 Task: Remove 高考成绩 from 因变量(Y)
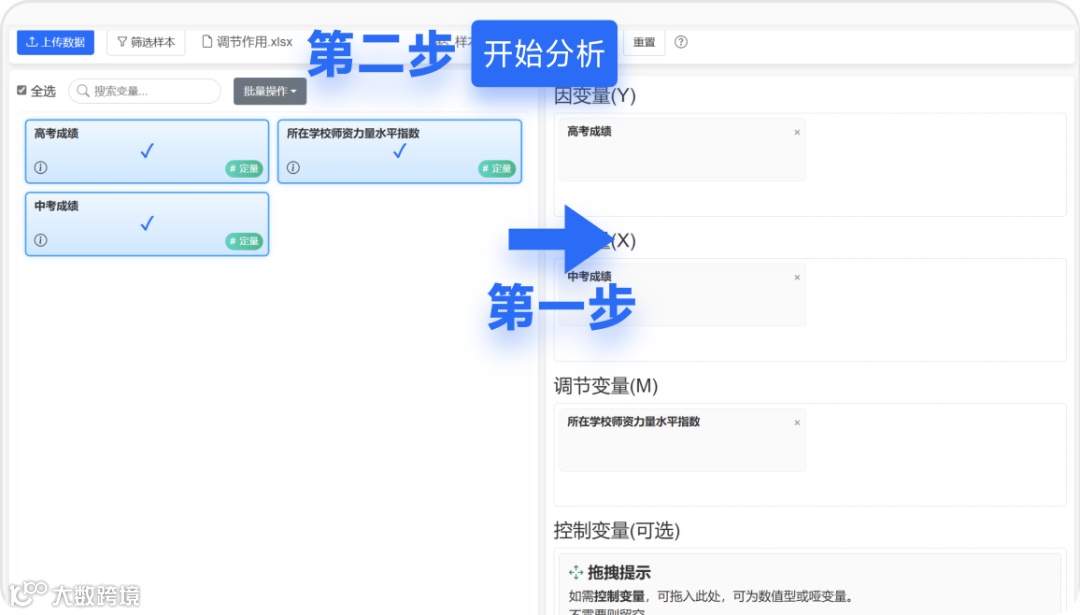797,132
